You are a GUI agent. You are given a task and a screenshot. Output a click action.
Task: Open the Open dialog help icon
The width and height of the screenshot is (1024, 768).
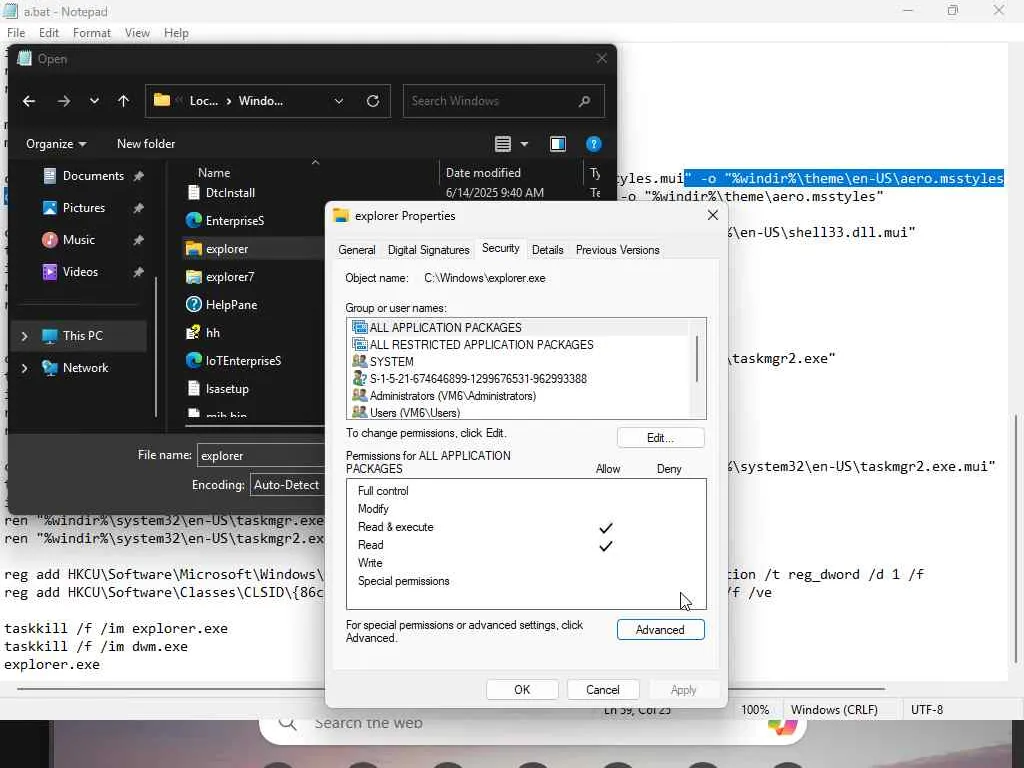tap(594, 144)
